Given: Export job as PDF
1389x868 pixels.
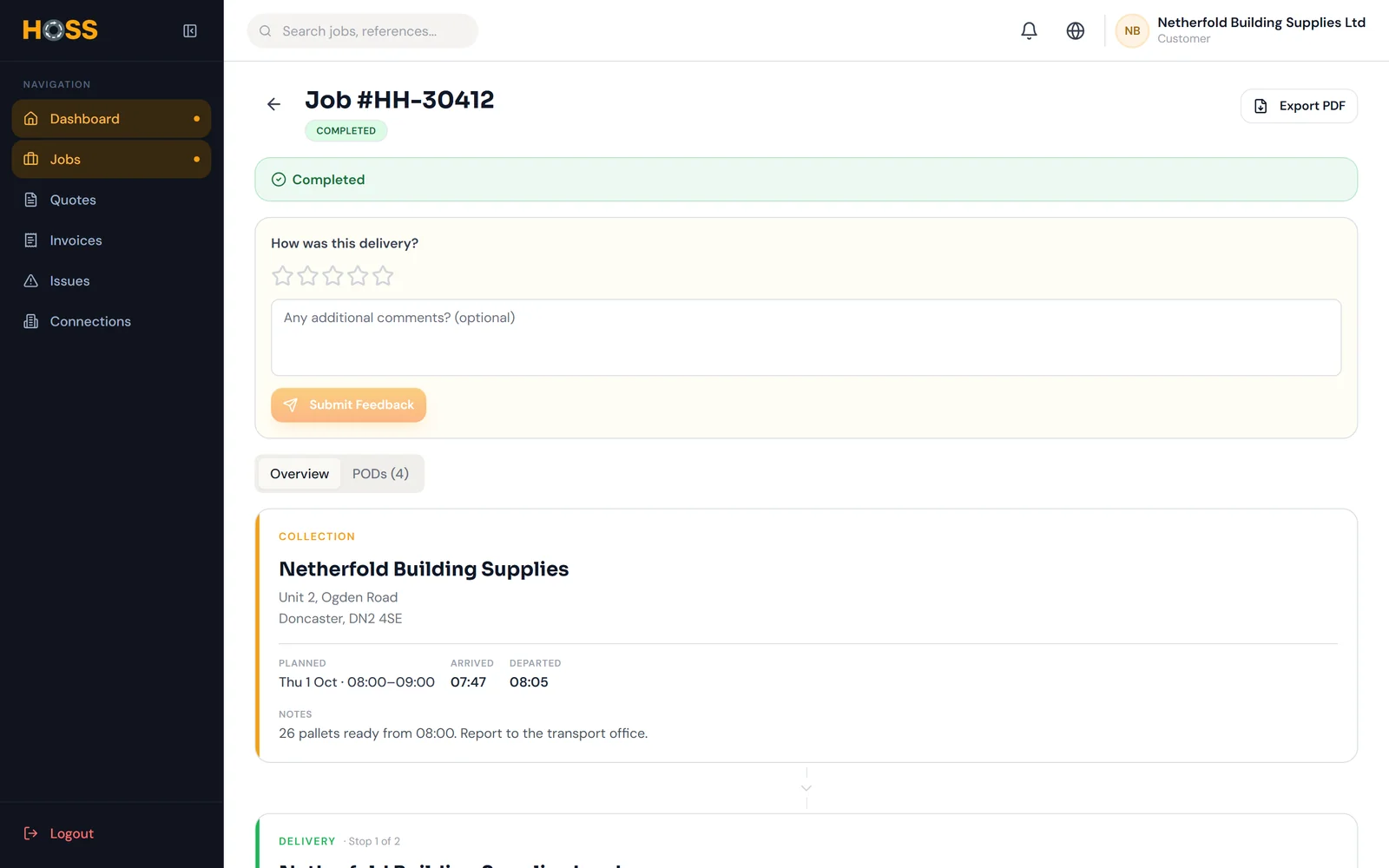Looking at the screenshot, I should tap(1299, 106).
